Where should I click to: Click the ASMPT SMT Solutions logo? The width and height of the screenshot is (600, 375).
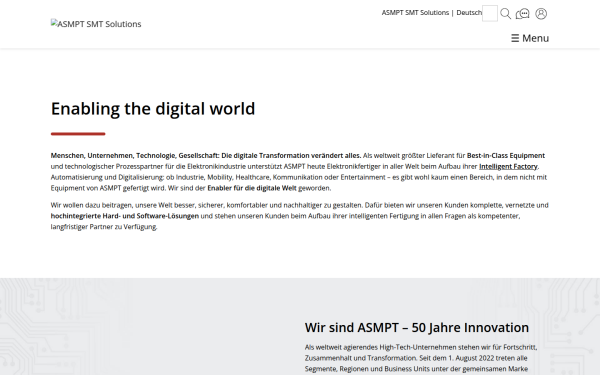tap(96, 24)
